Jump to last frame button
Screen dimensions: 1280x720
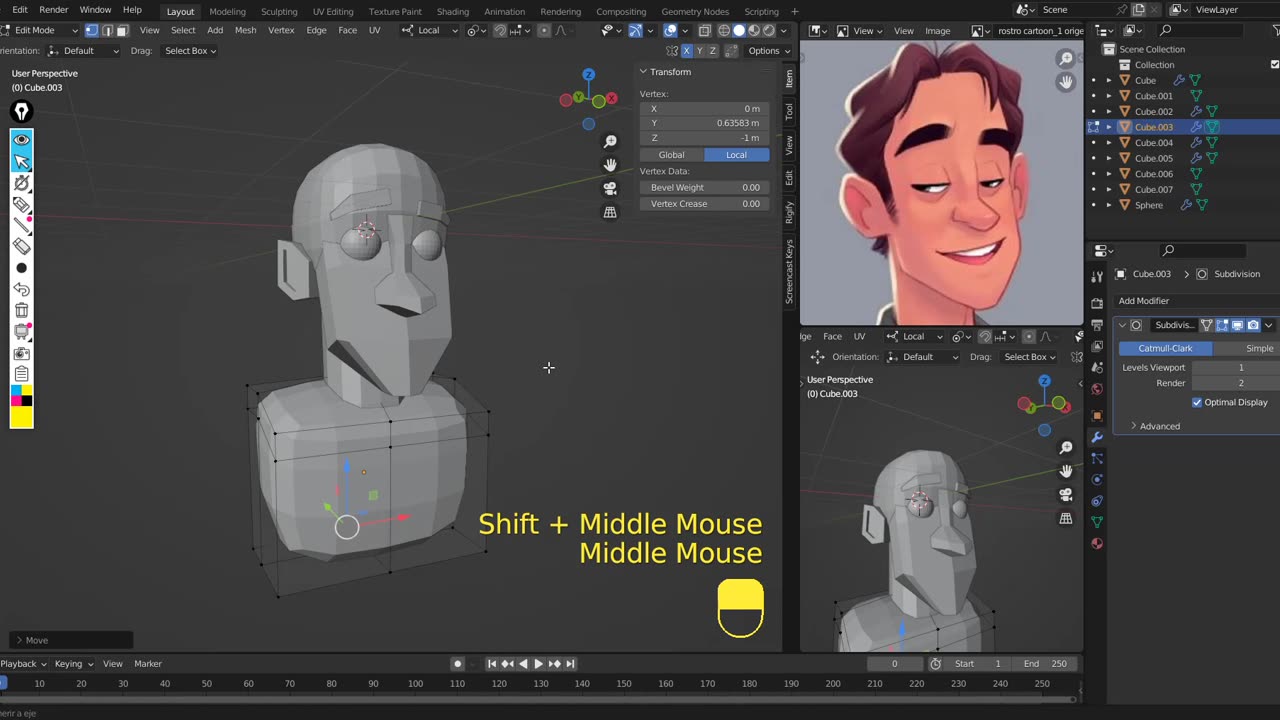click(570, 664)
